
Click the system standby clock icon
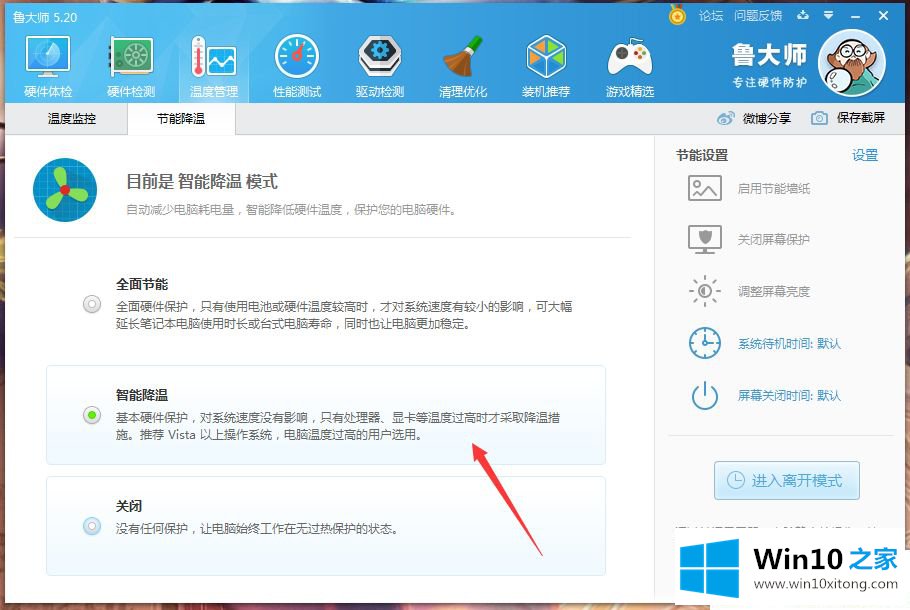[705, 343]
